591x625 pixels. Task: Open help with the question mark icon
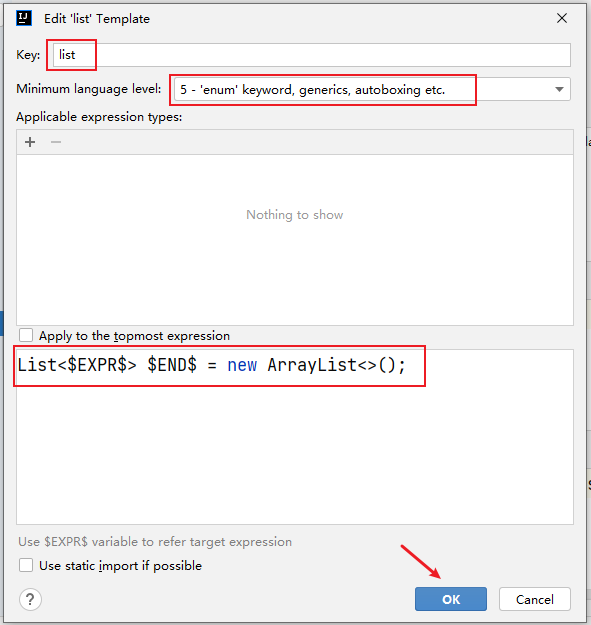tap(30, 599)
